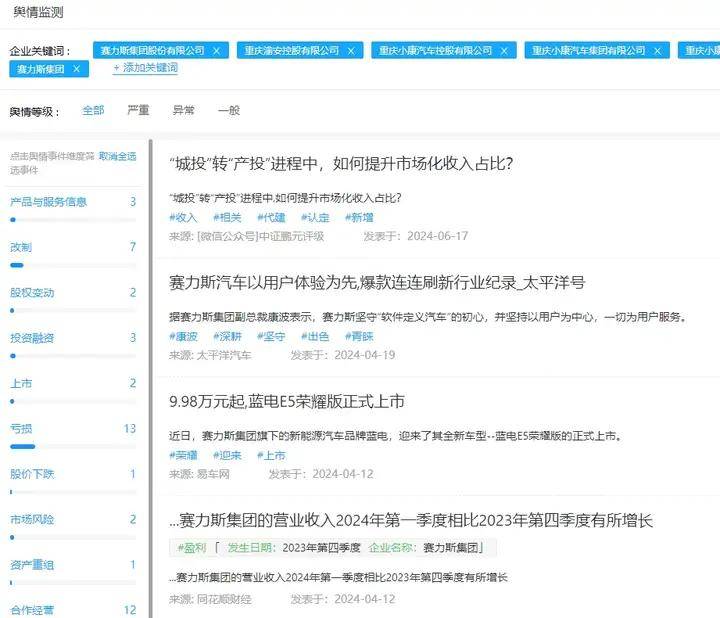Remove the short 赛力斯集团 keyword tag via its X
This screenshot has width=720, height=618.
76,69
